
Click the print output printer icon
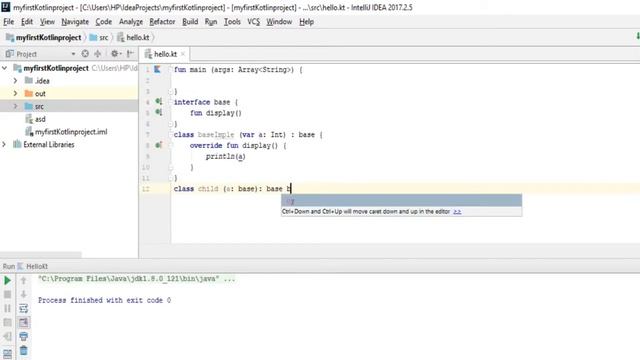(x=23, y=336)
